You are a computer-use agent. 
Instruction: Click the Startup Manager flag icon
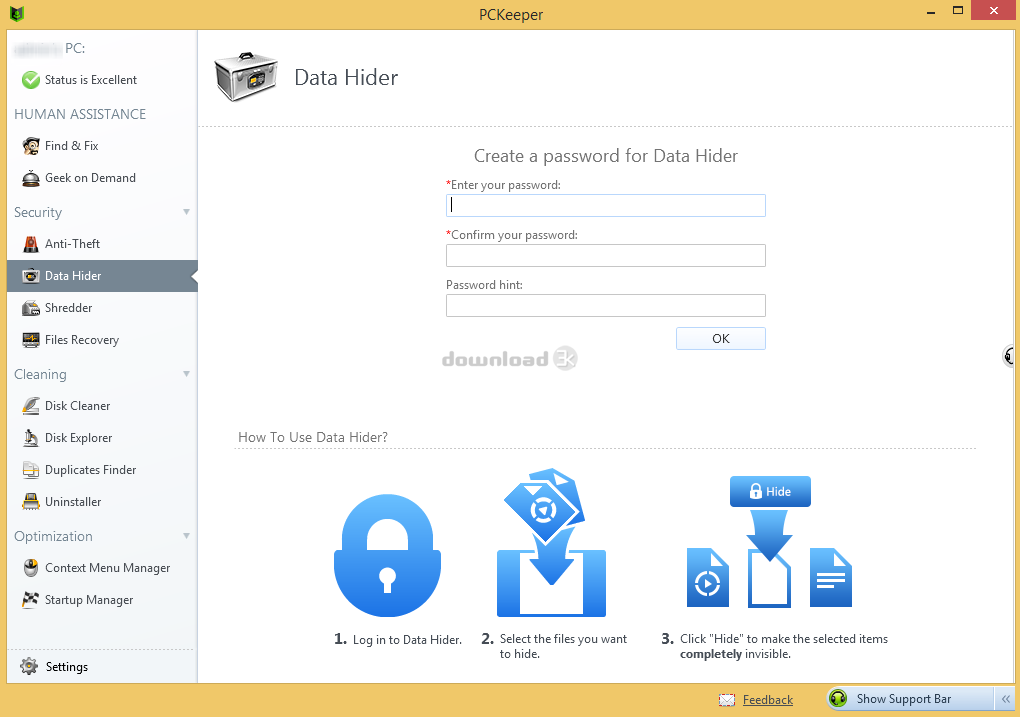(x=31, y=600)
